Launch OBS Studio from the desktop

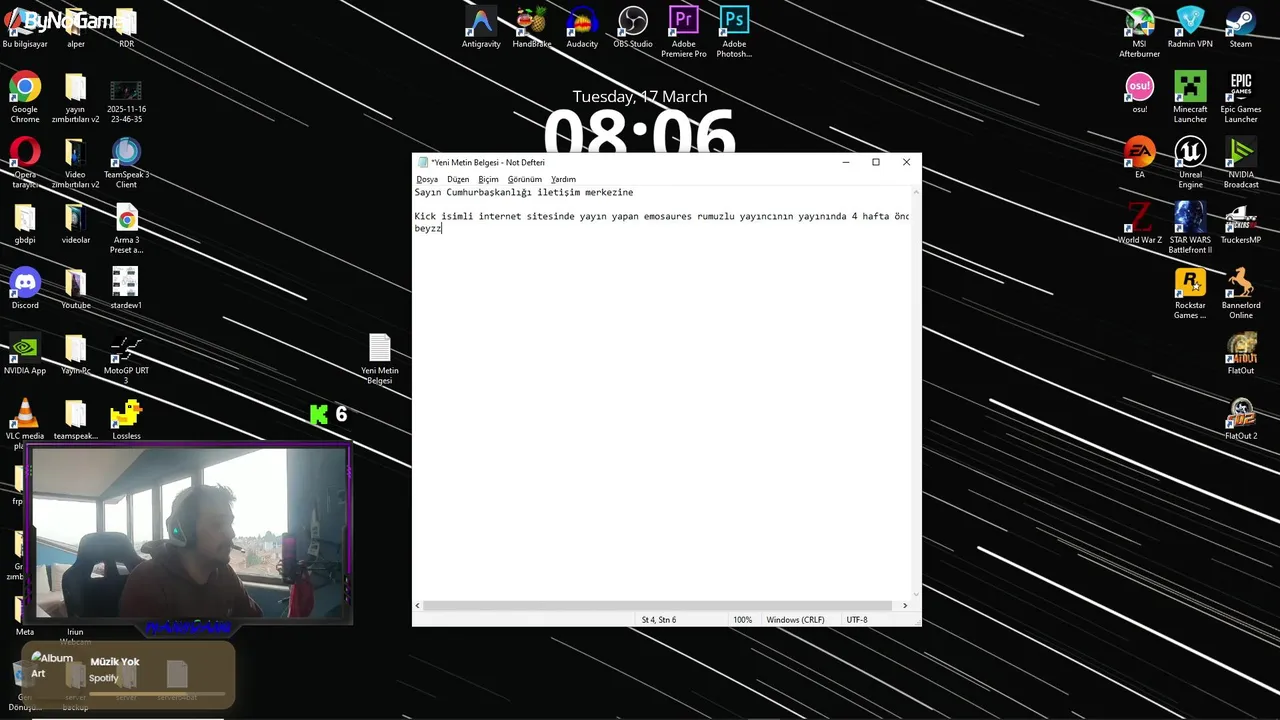point(633,27)
